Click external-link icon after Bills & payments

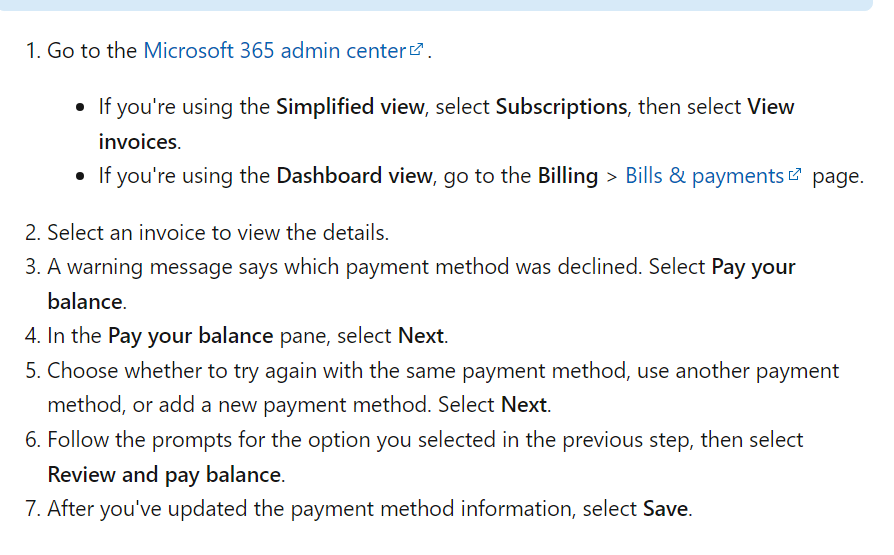pos(795,175)
